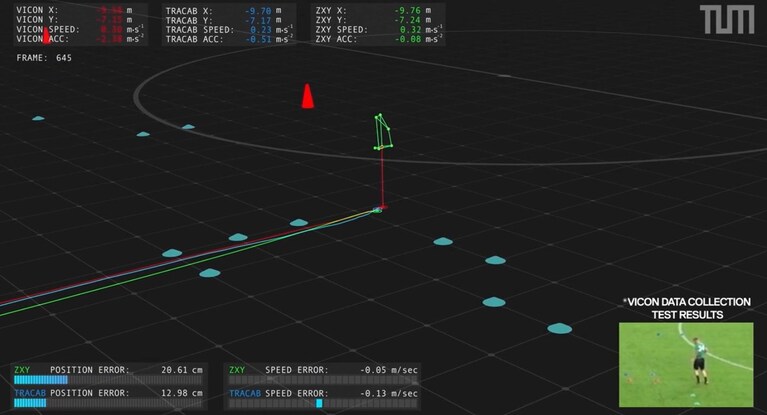
Task: Click the -0.05 m/sec speed error value
Action: [389, 370]
